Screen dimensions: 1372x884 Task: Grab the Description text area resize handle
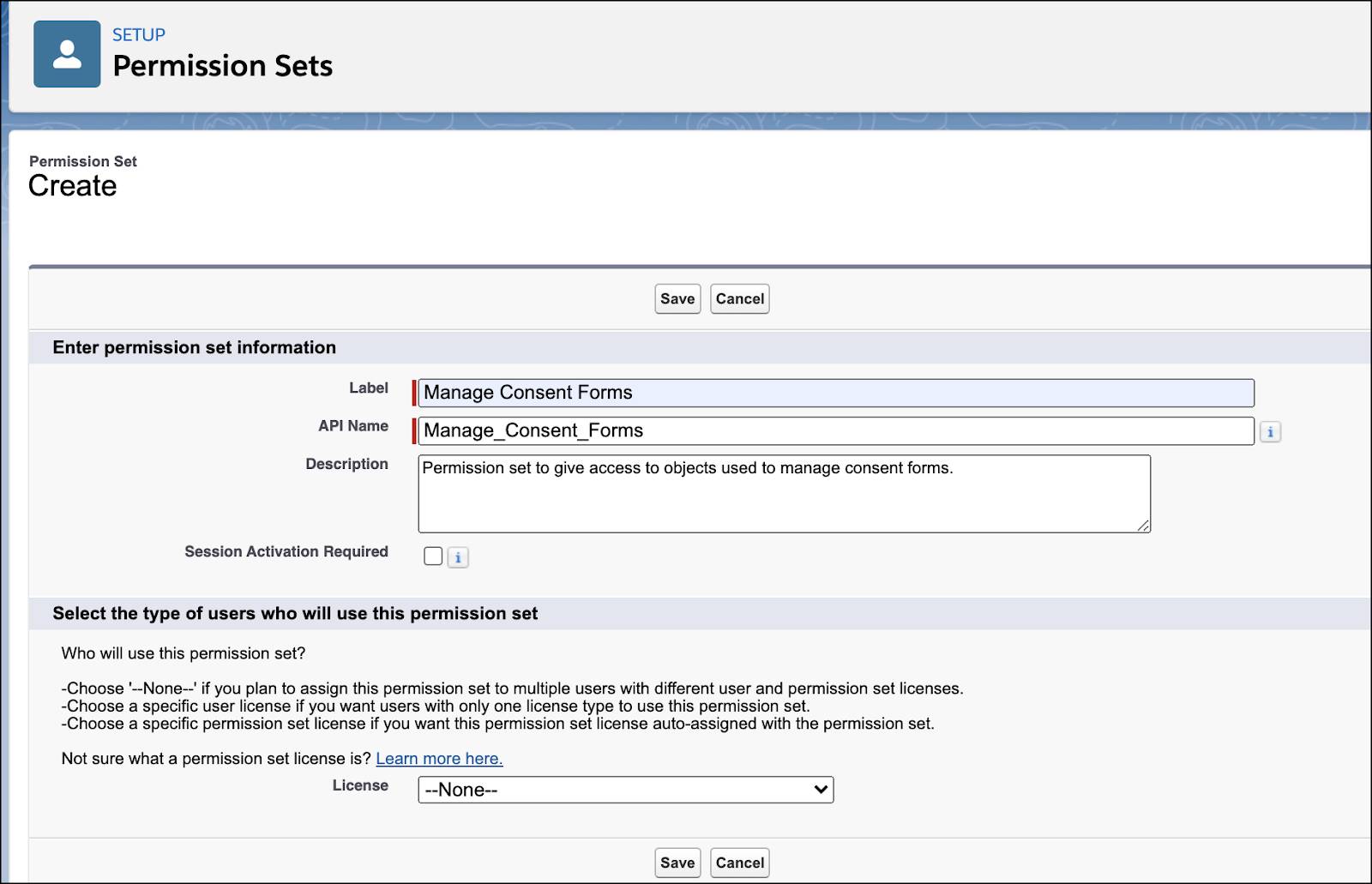[x=1143, y=526]
